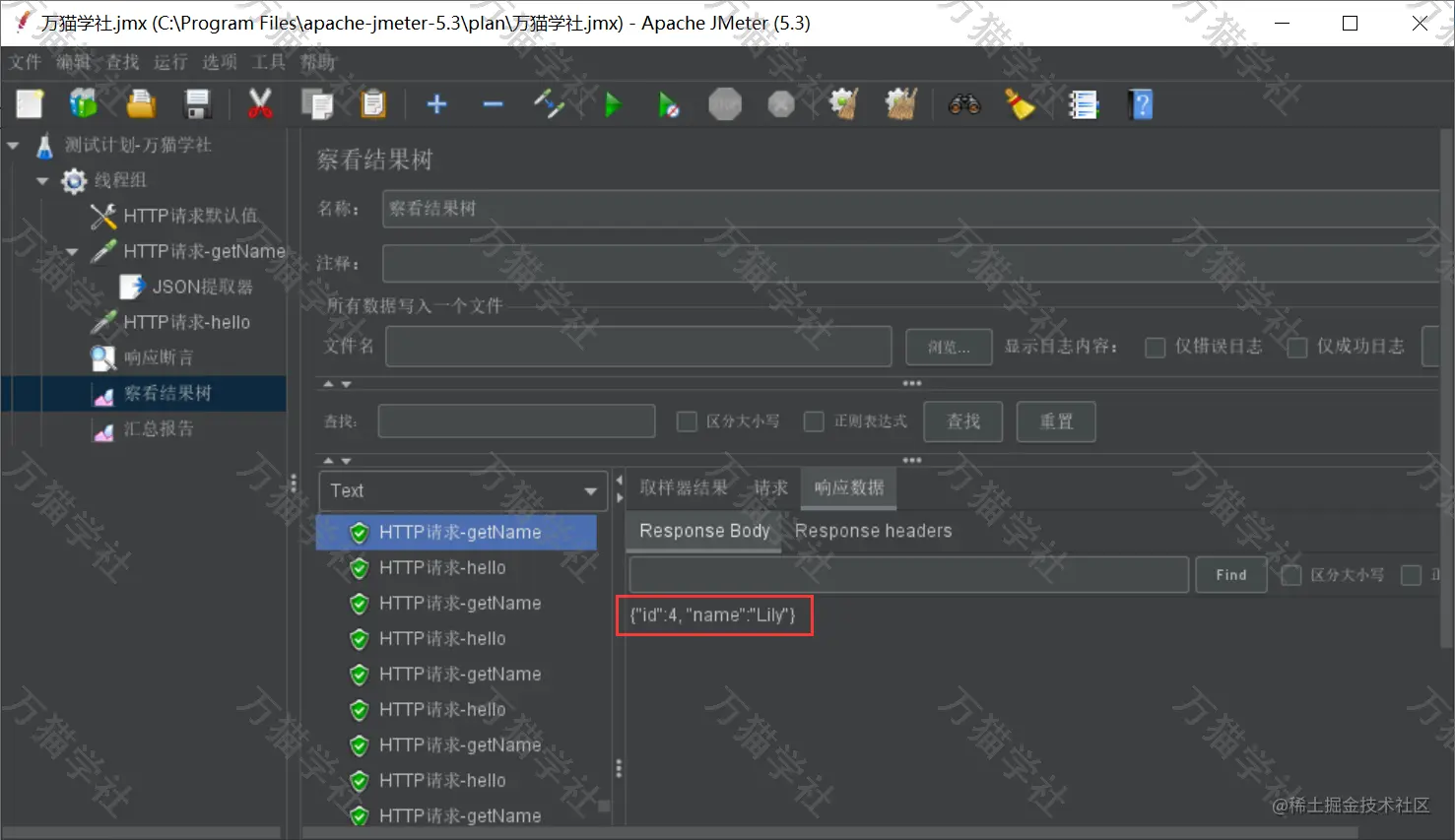
Task: Click the Shutdown test icon
Action: (x=781, y=104)
